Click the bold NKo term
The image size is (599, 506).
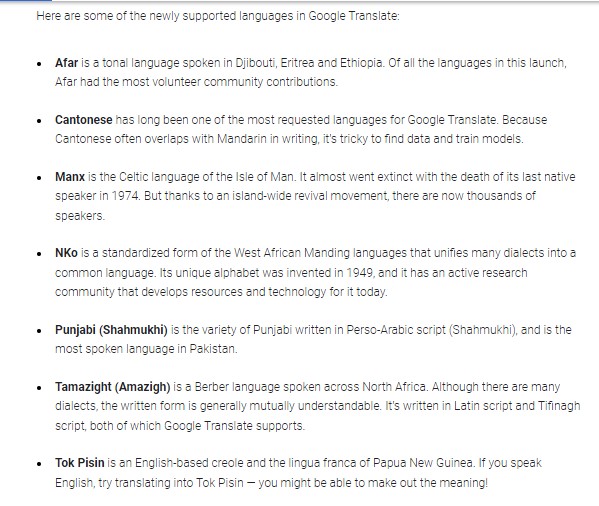click(66, 253)
